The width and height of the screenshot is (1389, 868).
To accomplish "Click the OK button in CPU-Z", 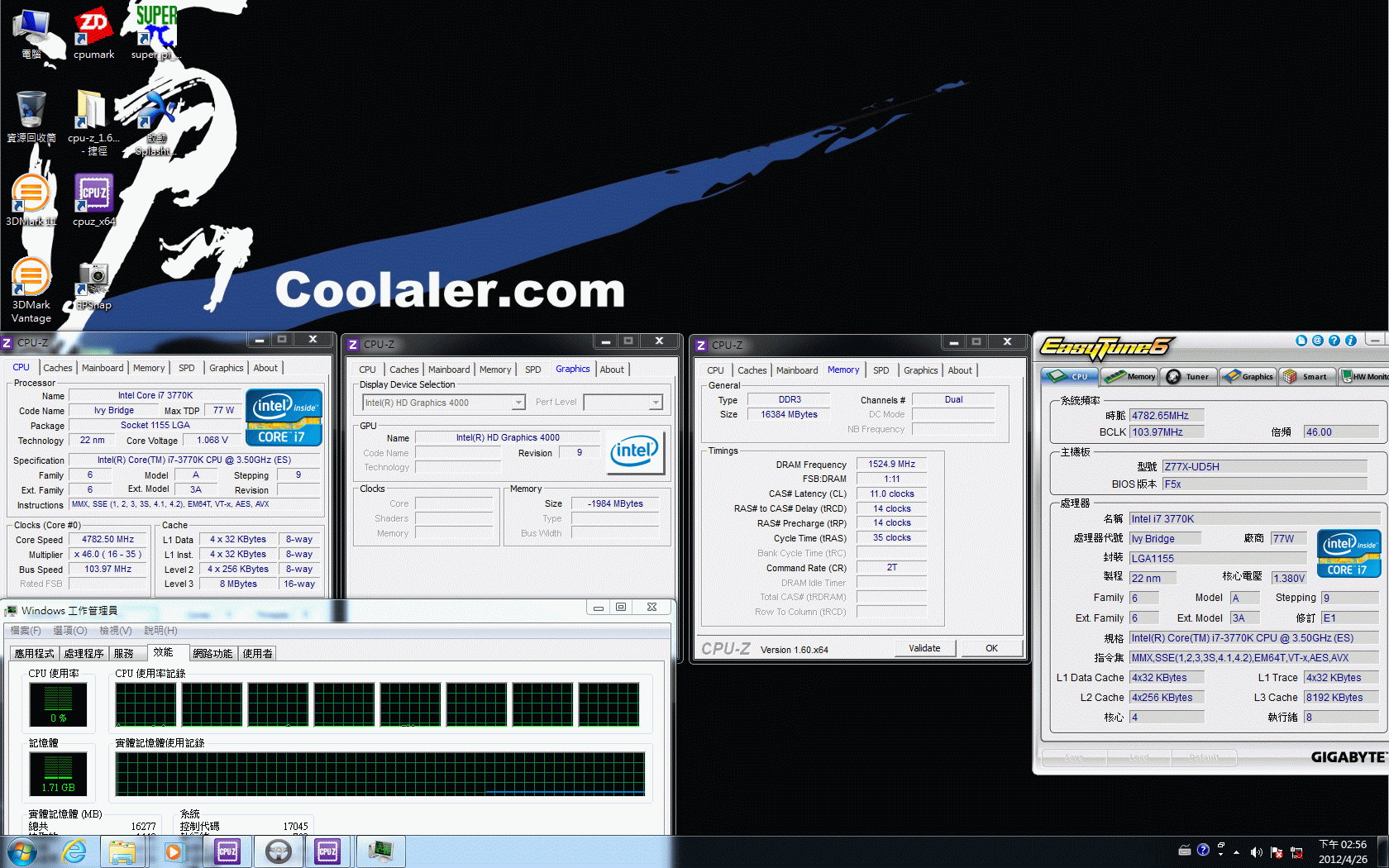I will [x=991, y=648].
